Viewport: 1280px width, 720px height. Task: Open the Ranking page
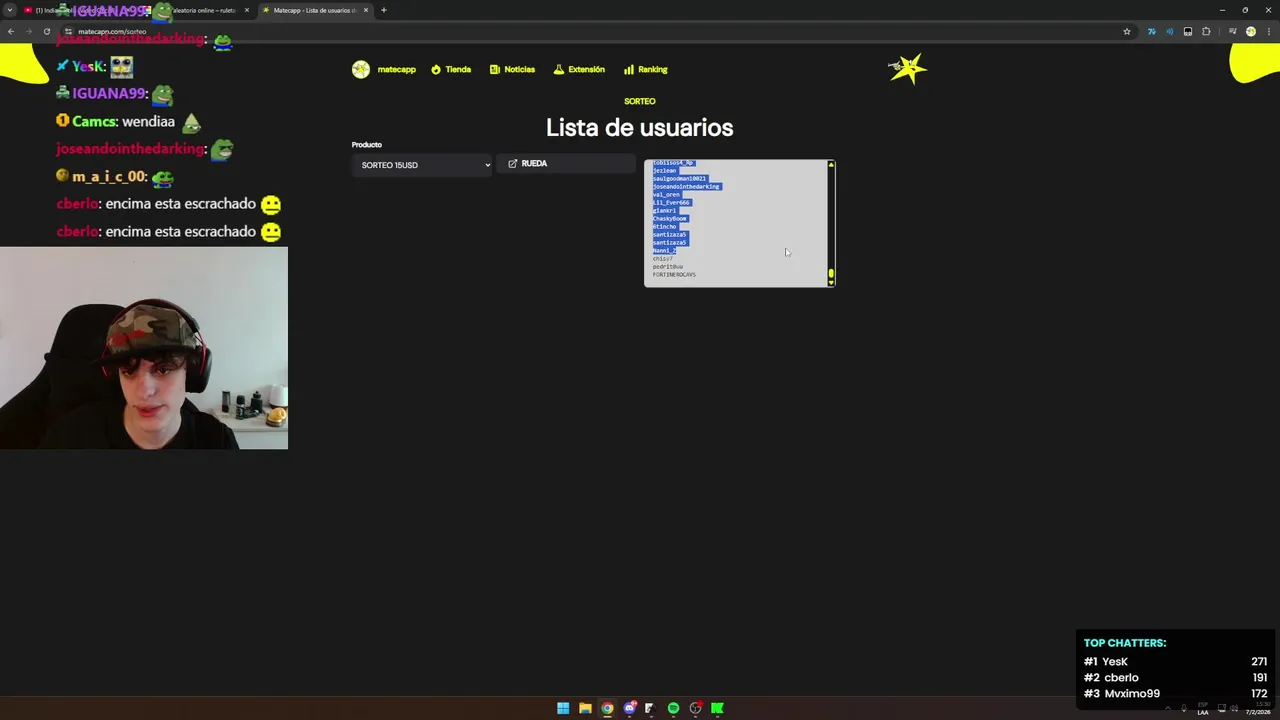(645, 69)
